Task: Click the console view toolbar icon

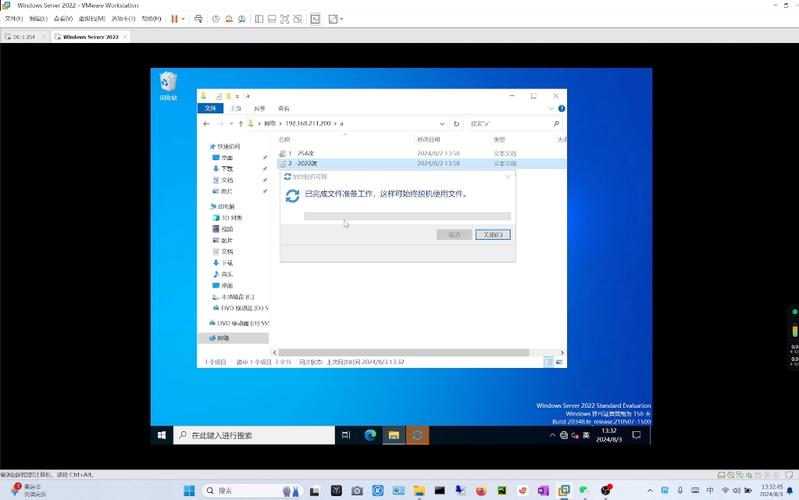Action: [x=315, y=19]
